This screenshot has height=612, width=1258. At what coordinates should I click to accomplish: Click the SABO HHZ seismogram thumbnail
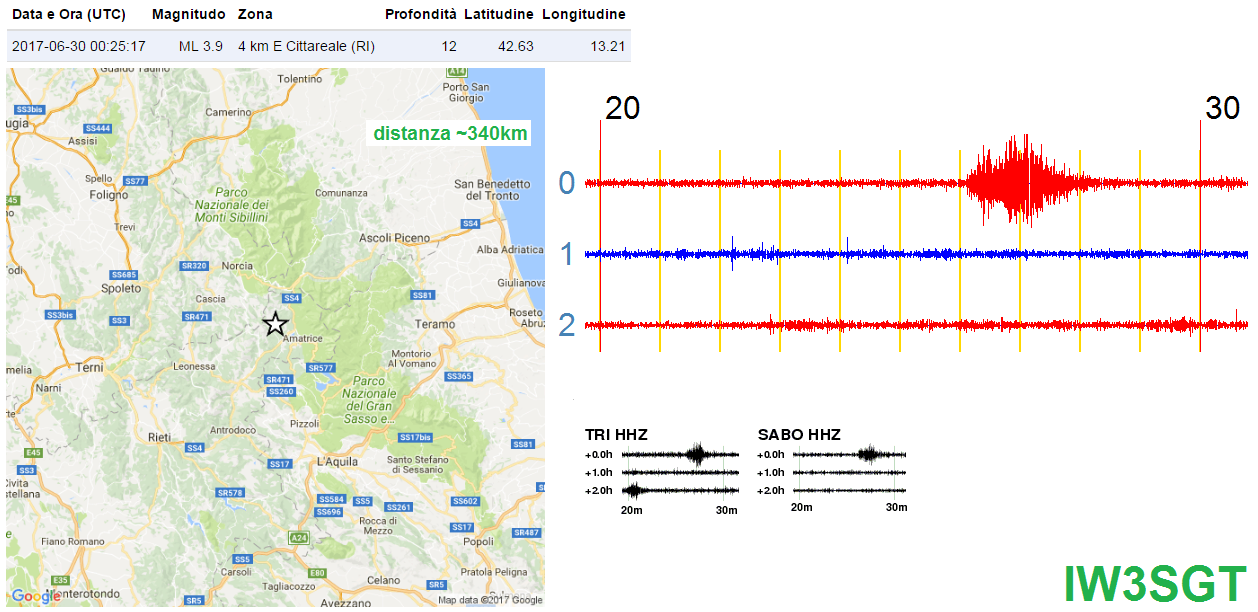click(x=849, y=472)
